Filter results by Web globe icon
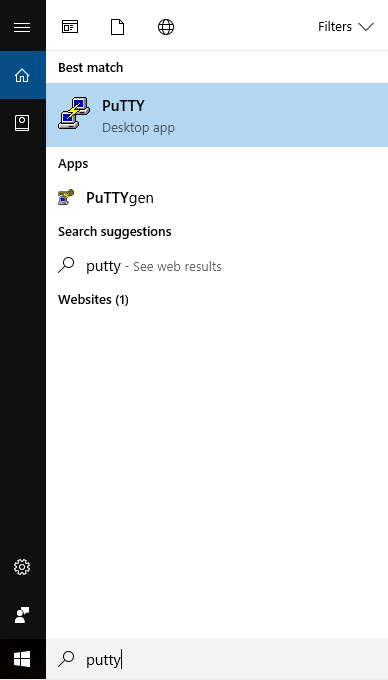388x680 pixels. tap(166, 27)
